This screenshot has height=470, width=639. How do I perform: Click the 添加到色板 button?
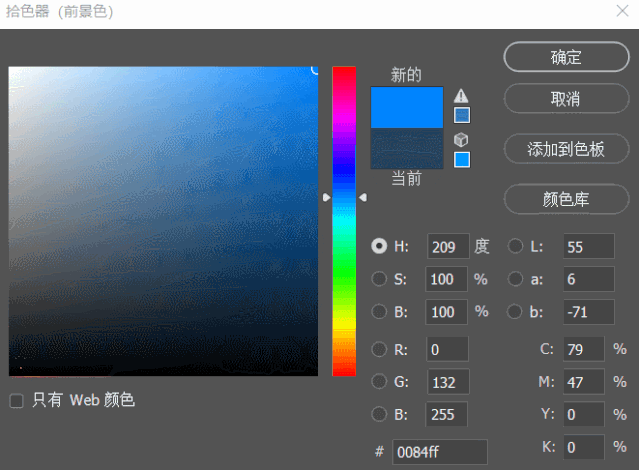coord(566,149)
